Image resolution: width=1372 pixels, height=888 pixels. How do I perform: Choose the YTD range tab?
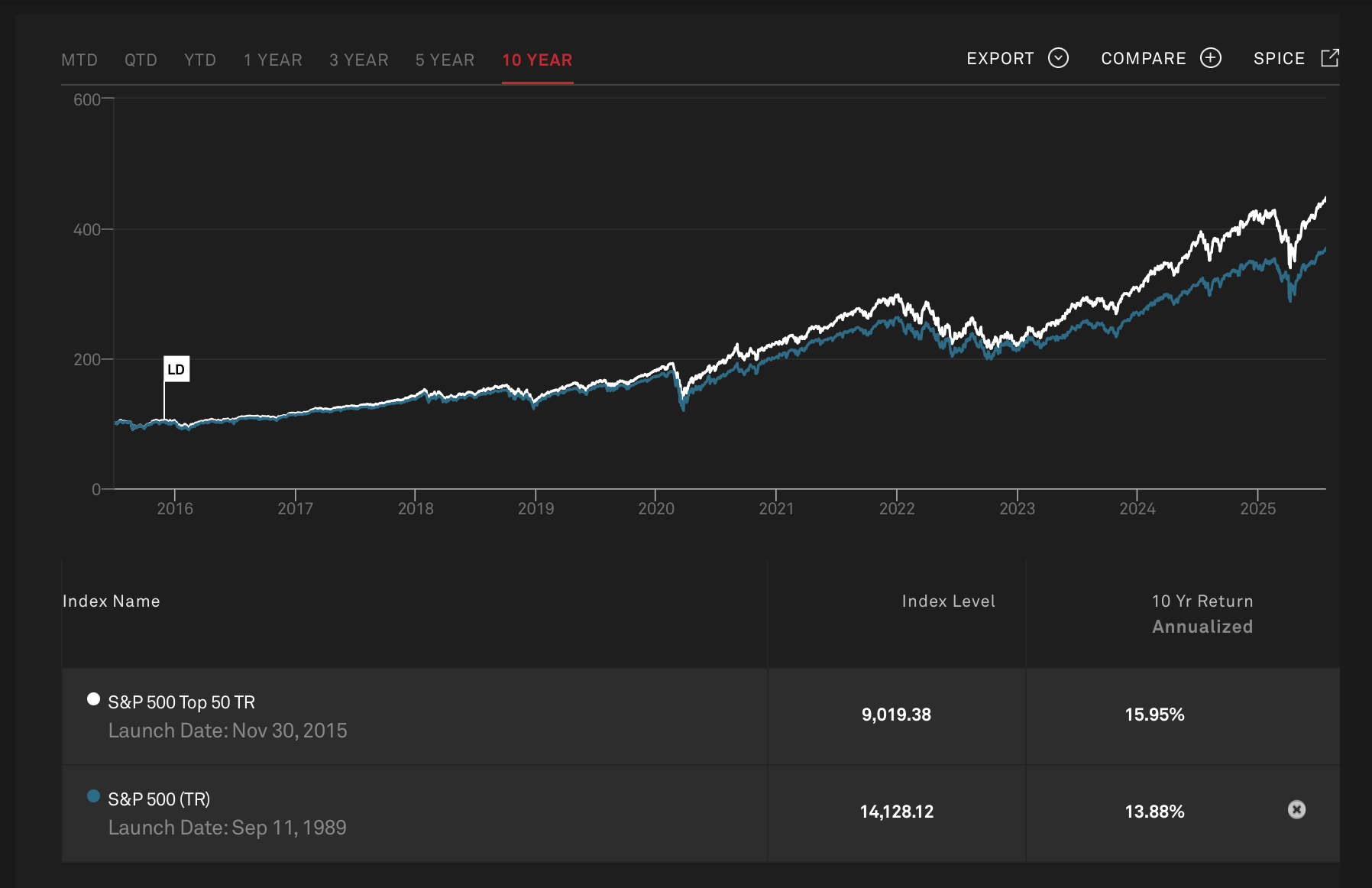pos(200,60)
